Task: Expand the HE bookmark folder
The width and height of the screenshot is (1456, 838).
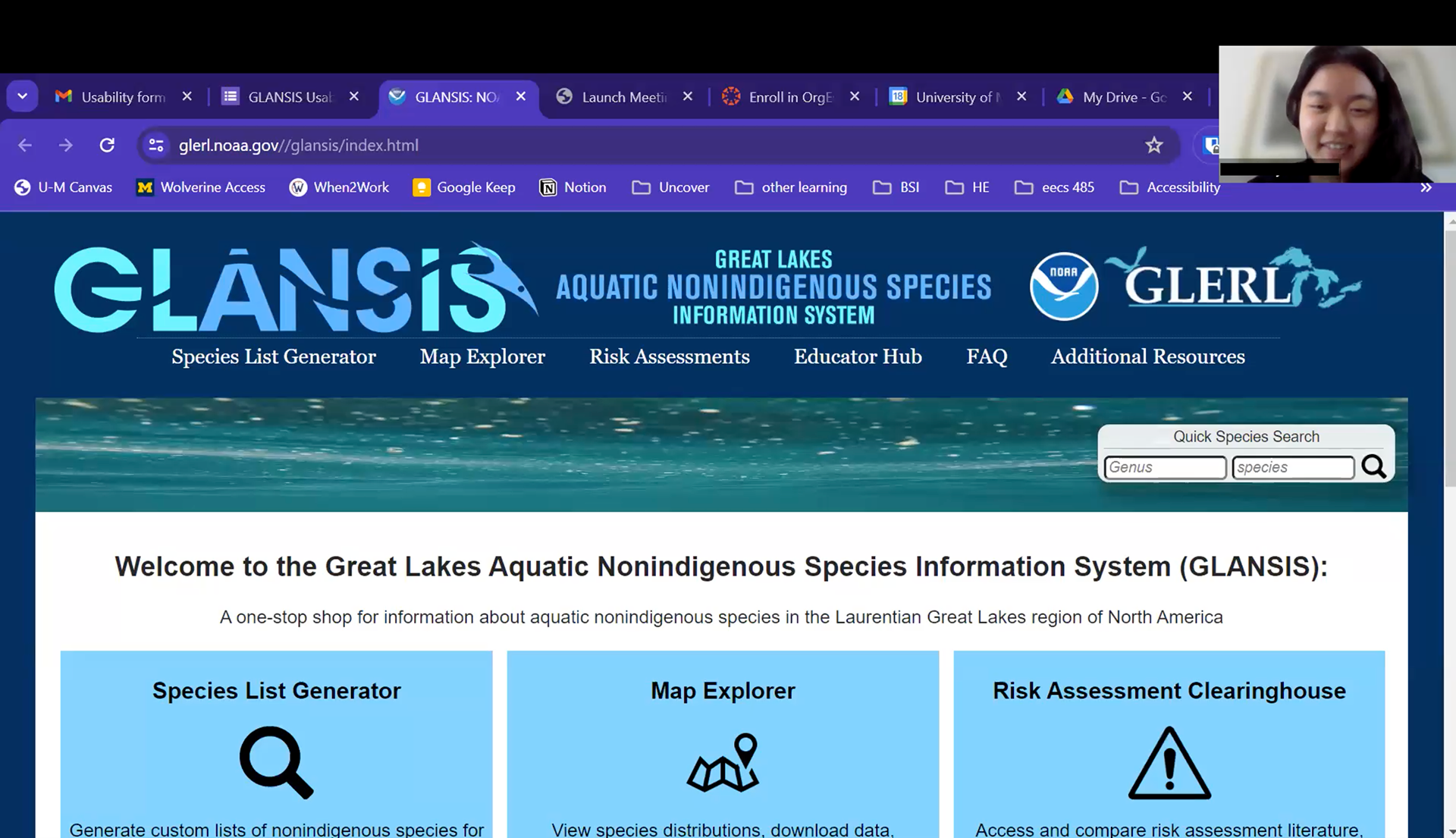Action: tap(968, 187)
